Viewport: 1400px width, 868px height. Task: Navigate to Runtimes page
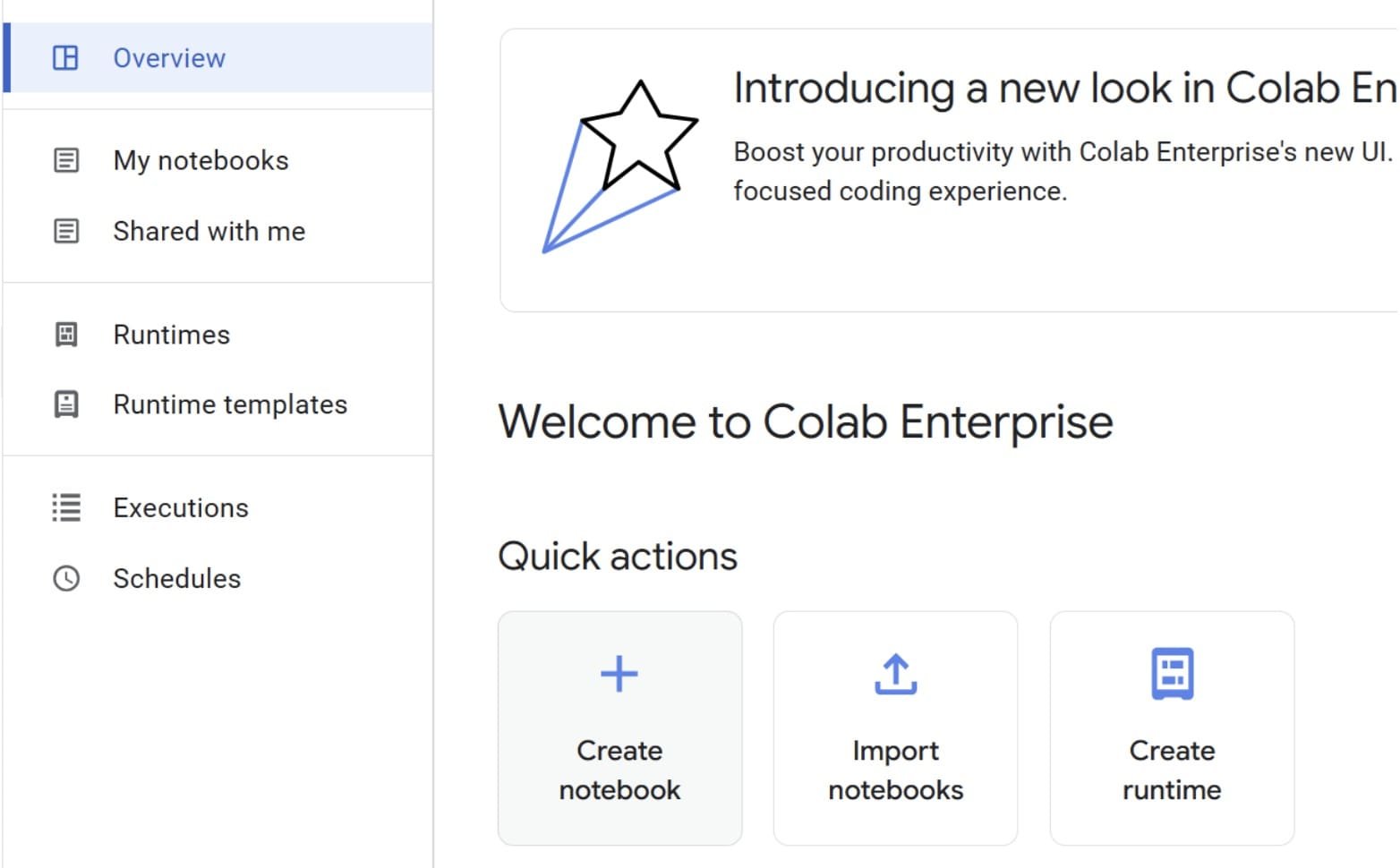click(x=171, y=335)
